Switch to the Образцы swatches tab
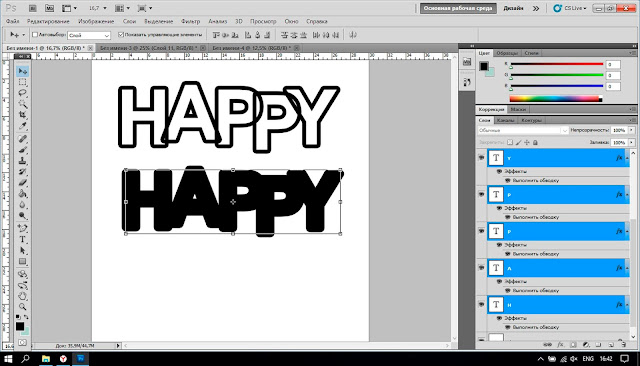640x366 pixels. 507,53
